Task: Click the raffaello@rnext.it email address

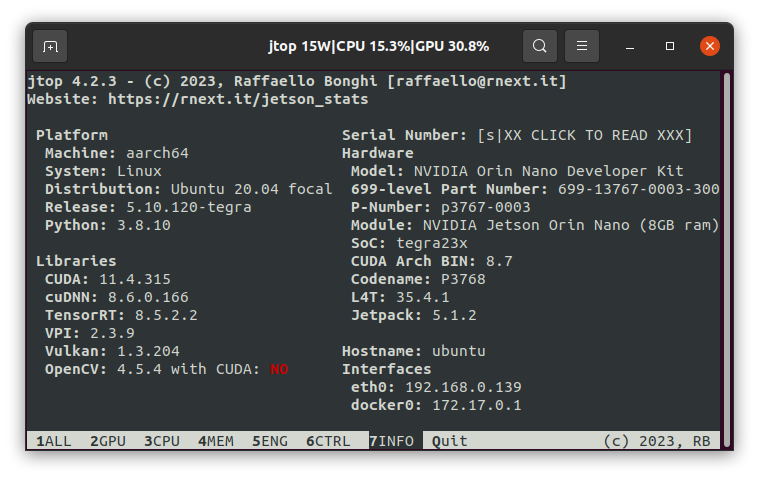Action: [477, 81]
